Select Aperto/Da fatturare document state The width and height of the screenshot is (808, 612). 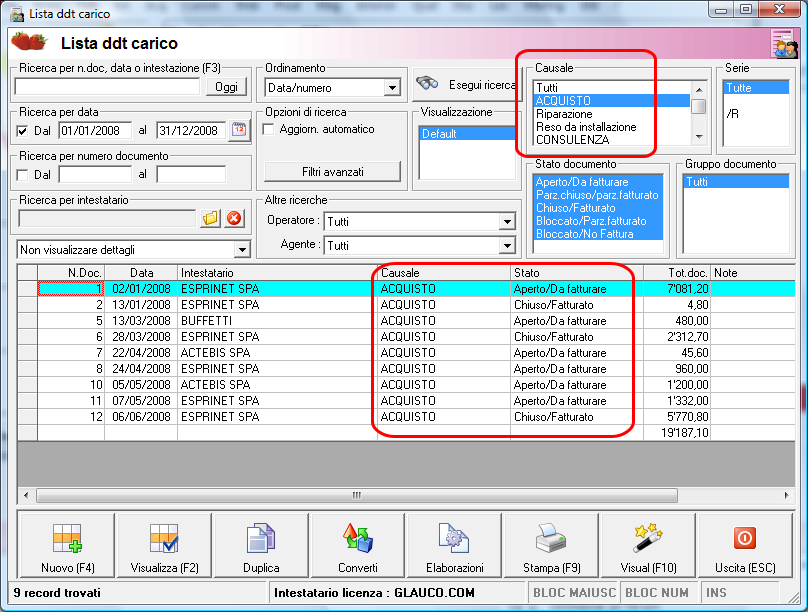[598, 182]
